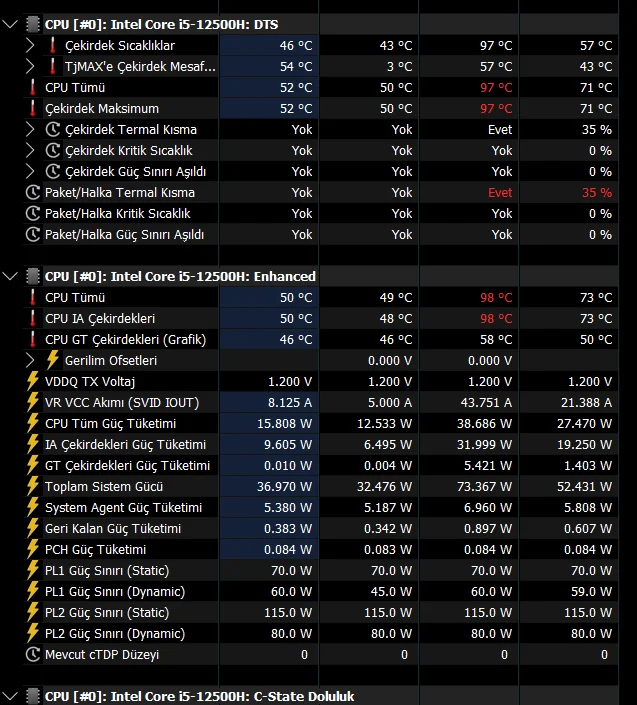Image resolution: width=637 pixels, height=705 pixels.
Task: Click clock icon beside Paket/Halka Termal Kısma
Action: [x=33, y=192]
